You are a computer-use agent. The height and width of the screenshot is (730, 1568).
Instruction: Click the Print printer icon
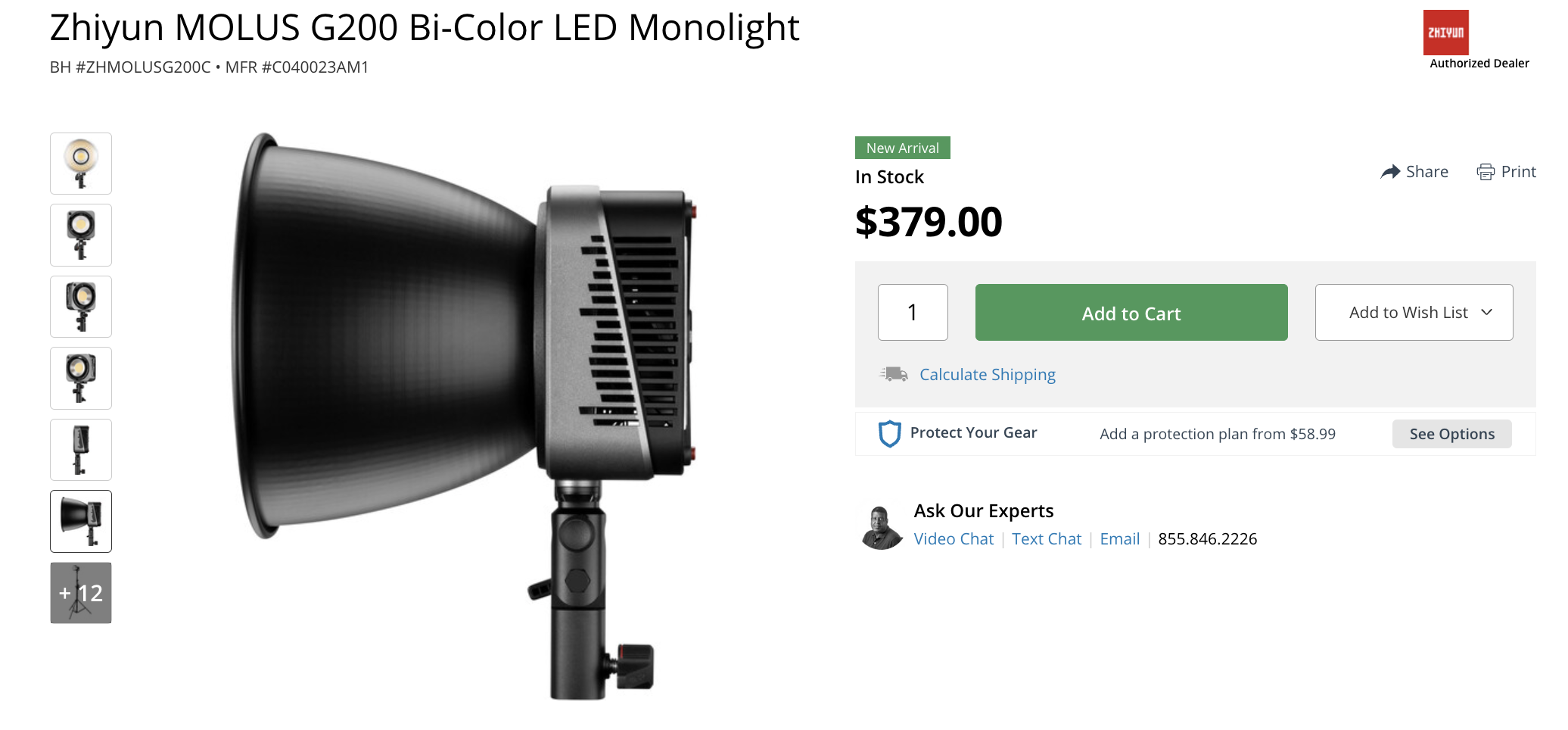[x=1486, y=172]
